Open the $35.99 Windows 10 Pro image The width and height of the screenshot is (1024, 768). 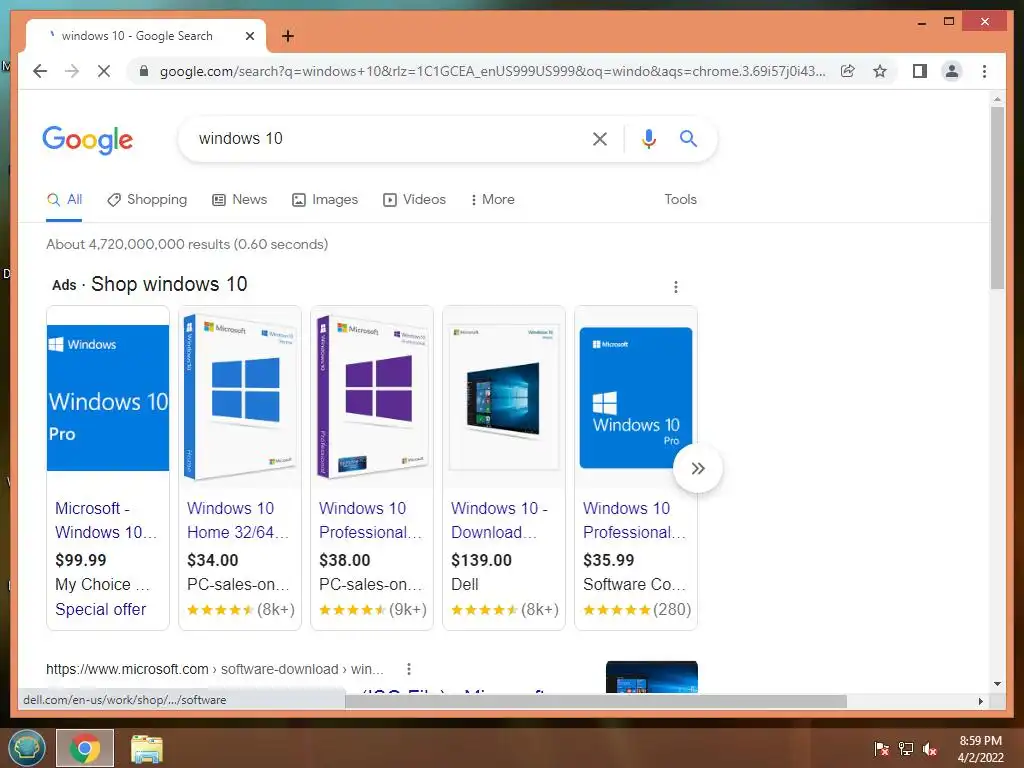635,398
